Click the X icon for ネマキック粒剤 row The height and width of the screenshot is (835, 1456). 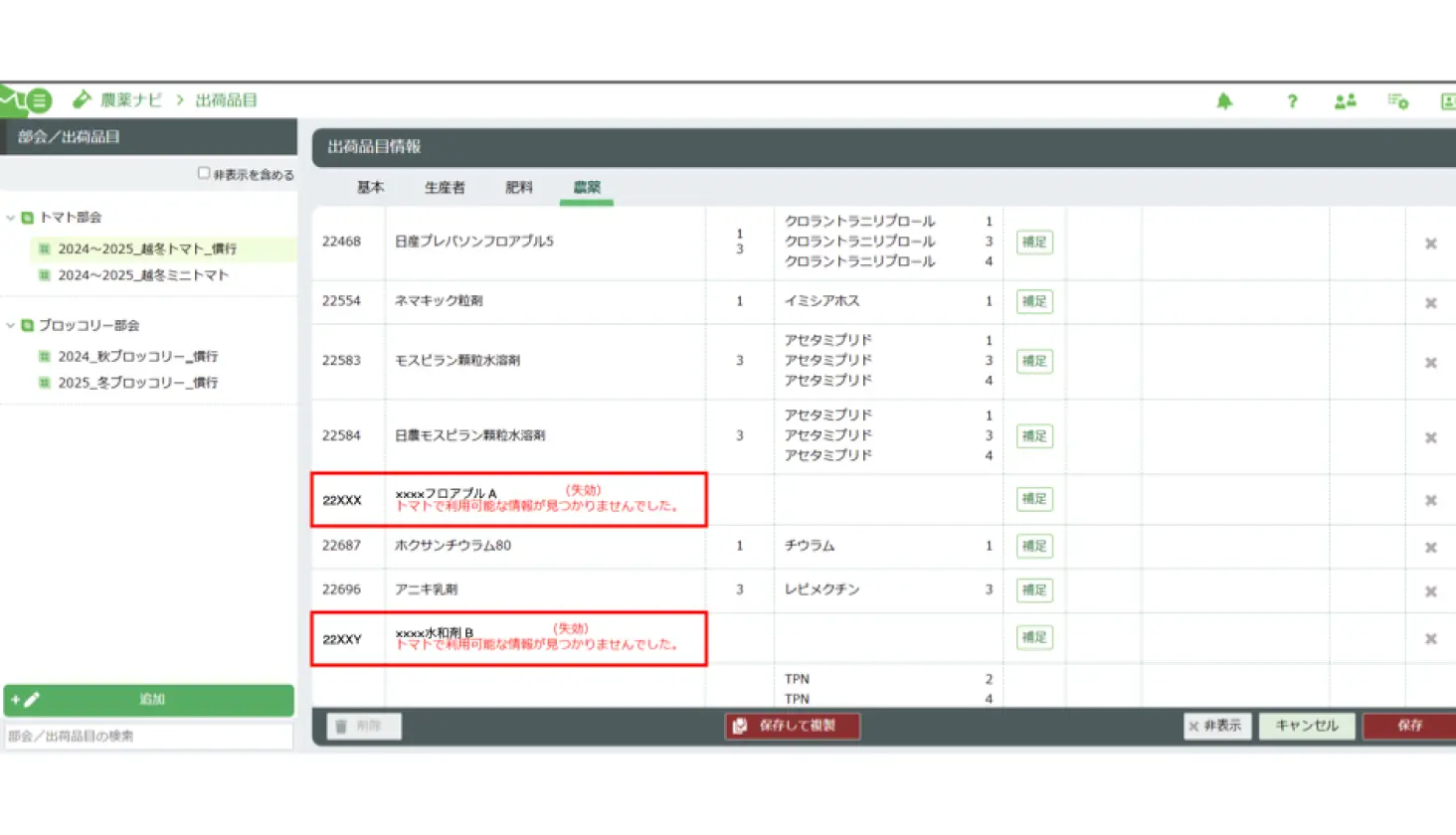[x=1430, y=303]
